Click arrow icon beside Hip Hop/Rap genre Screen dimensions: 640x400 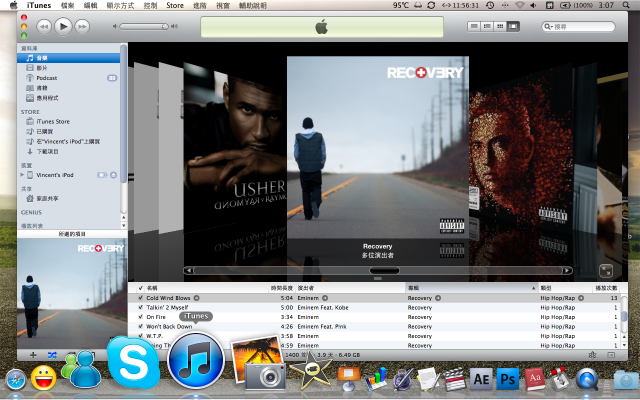581,298
